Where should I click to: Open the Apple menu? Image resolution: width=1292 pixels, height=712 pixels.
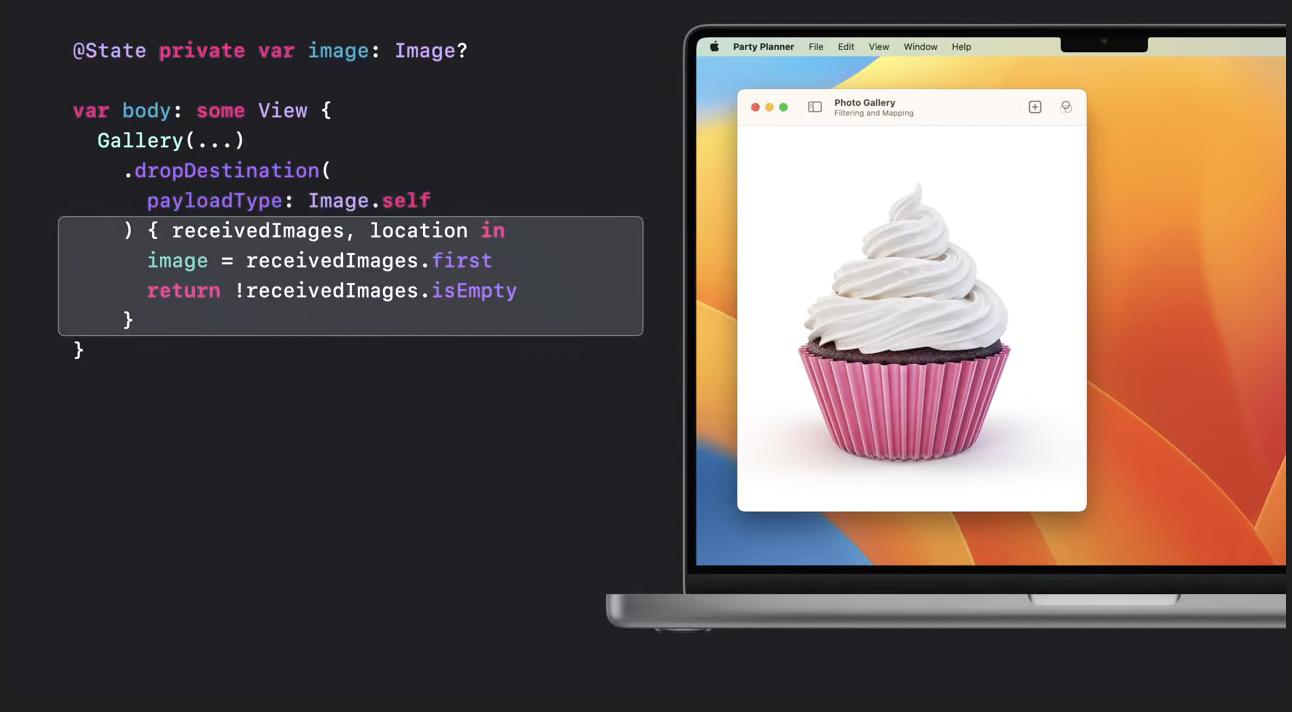(x=714, y=47)
